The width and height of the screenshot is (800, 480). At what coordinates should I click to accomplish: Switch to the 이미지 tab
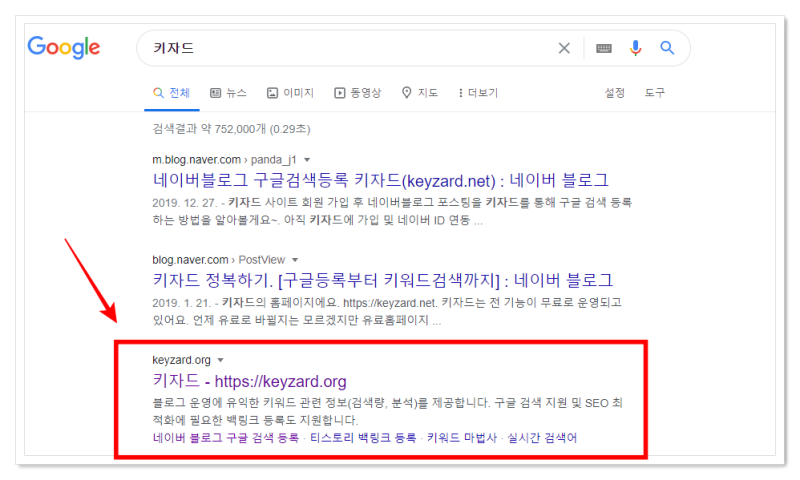290,93
